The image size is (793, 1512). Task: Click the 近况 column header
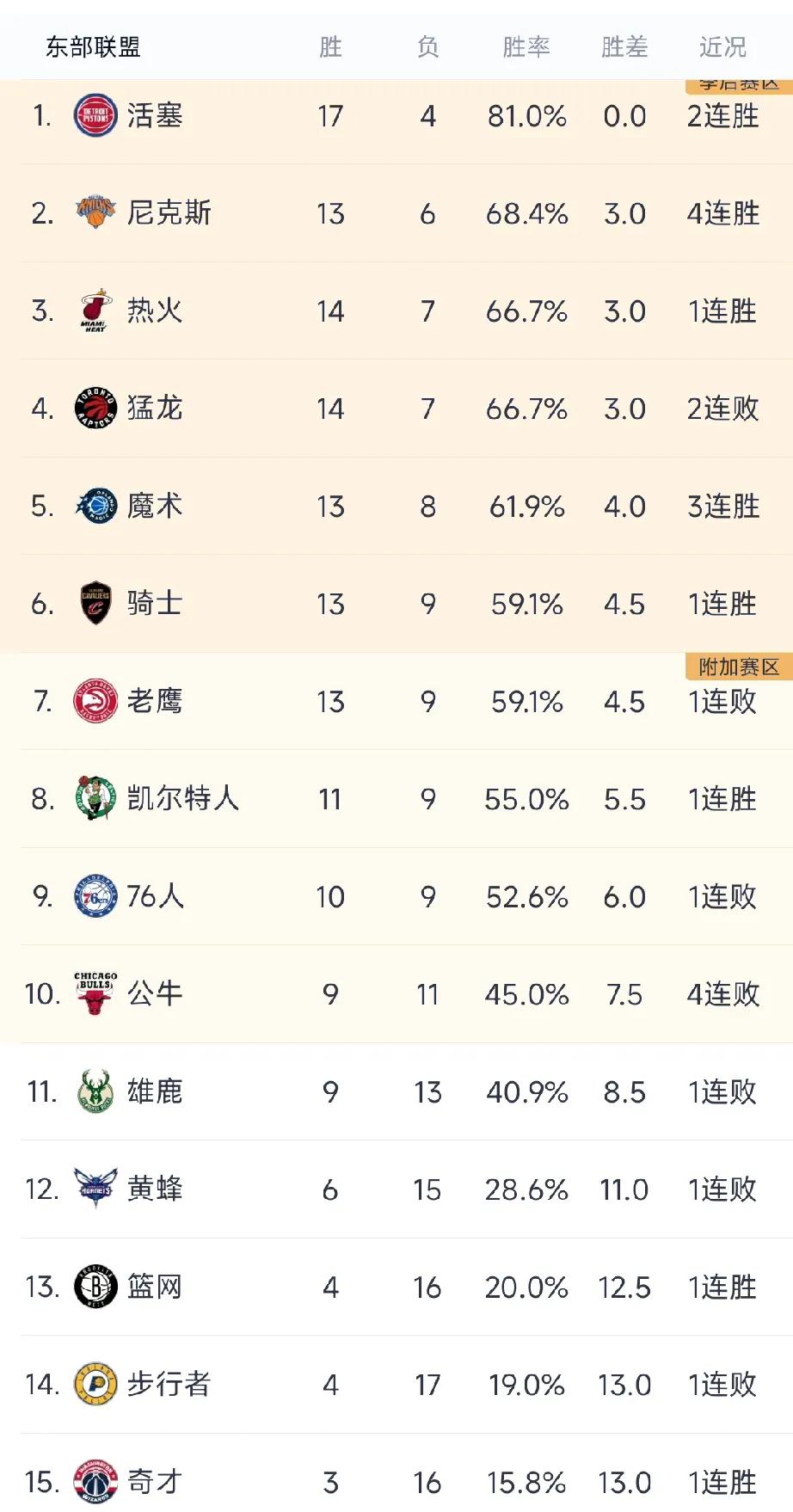pos(722,46)
